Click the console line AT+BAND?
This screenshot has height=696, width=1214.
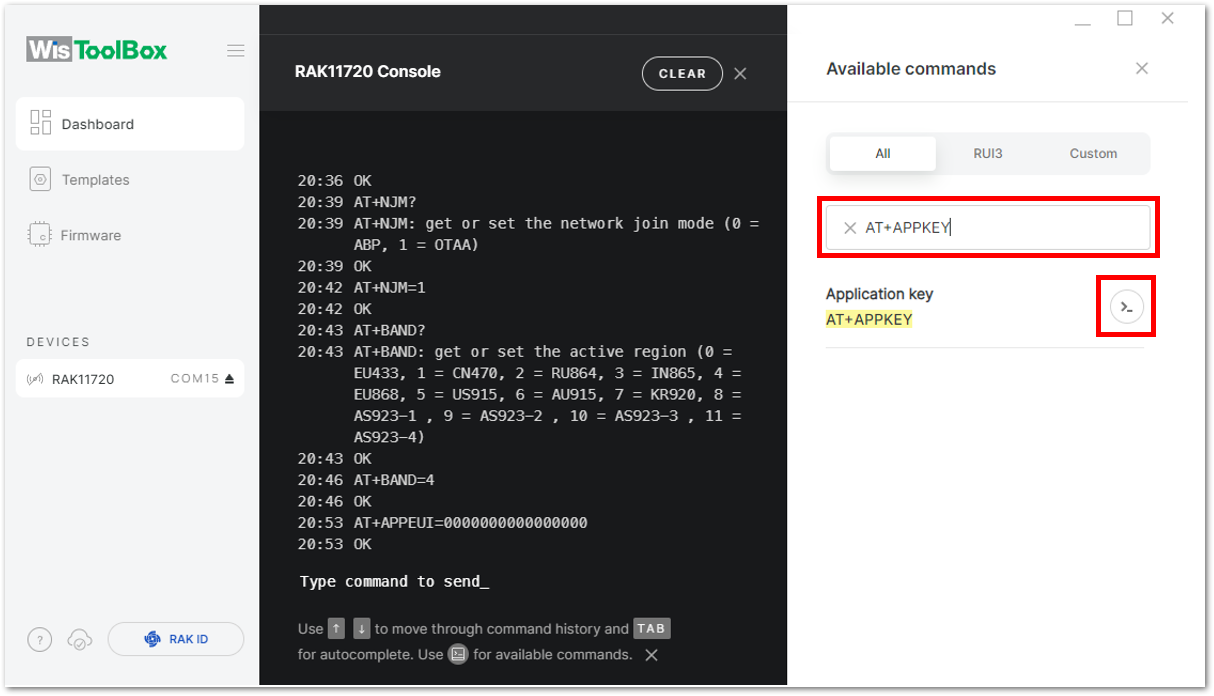390,330
